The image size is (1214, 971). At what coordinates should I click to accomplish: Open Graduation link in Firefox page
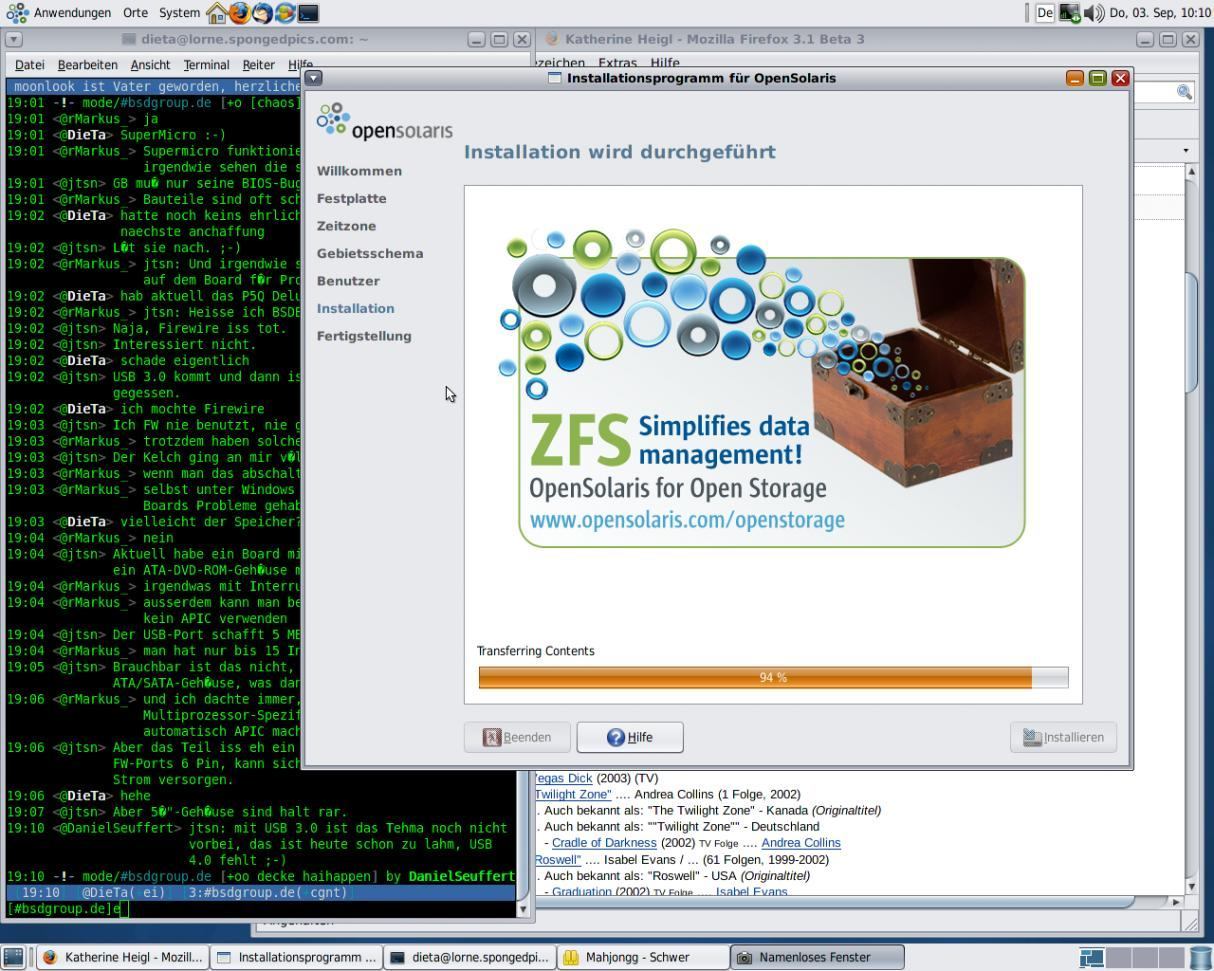(x=581, y=892)
